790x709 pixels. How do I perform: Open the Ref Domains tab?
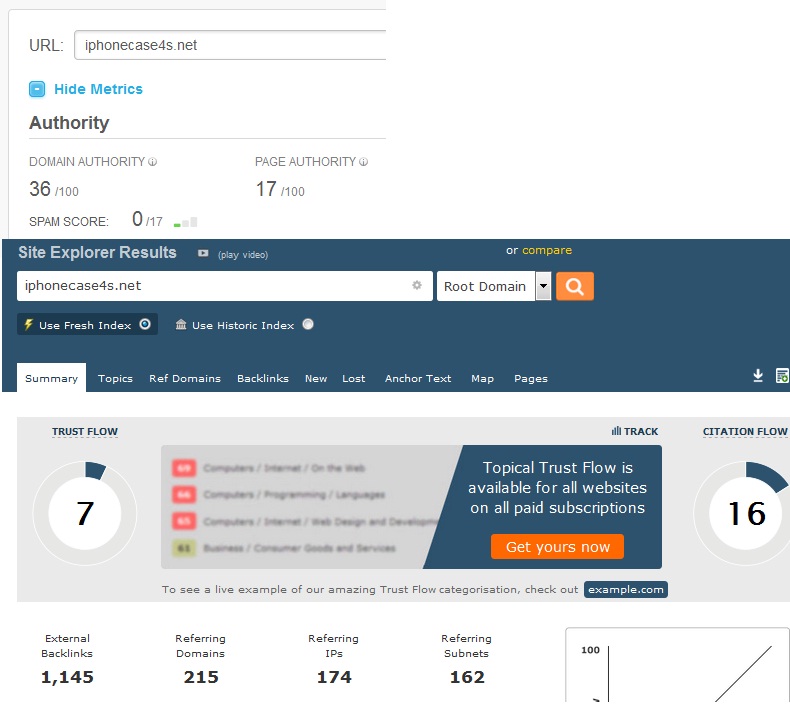click(185, 378)
